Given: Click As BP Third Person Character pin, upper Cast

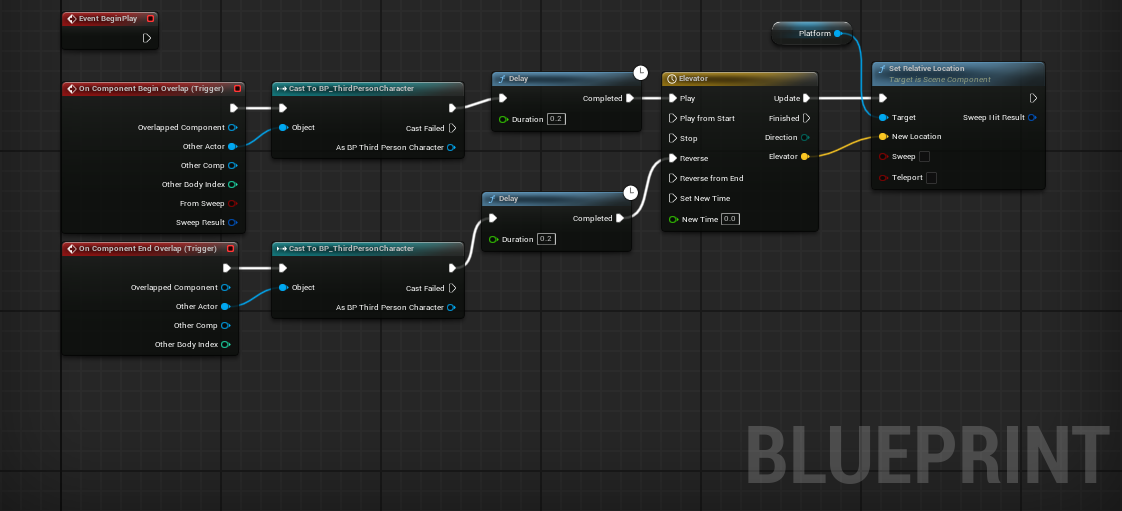Looking at the screenshot, I should [451, 148].
